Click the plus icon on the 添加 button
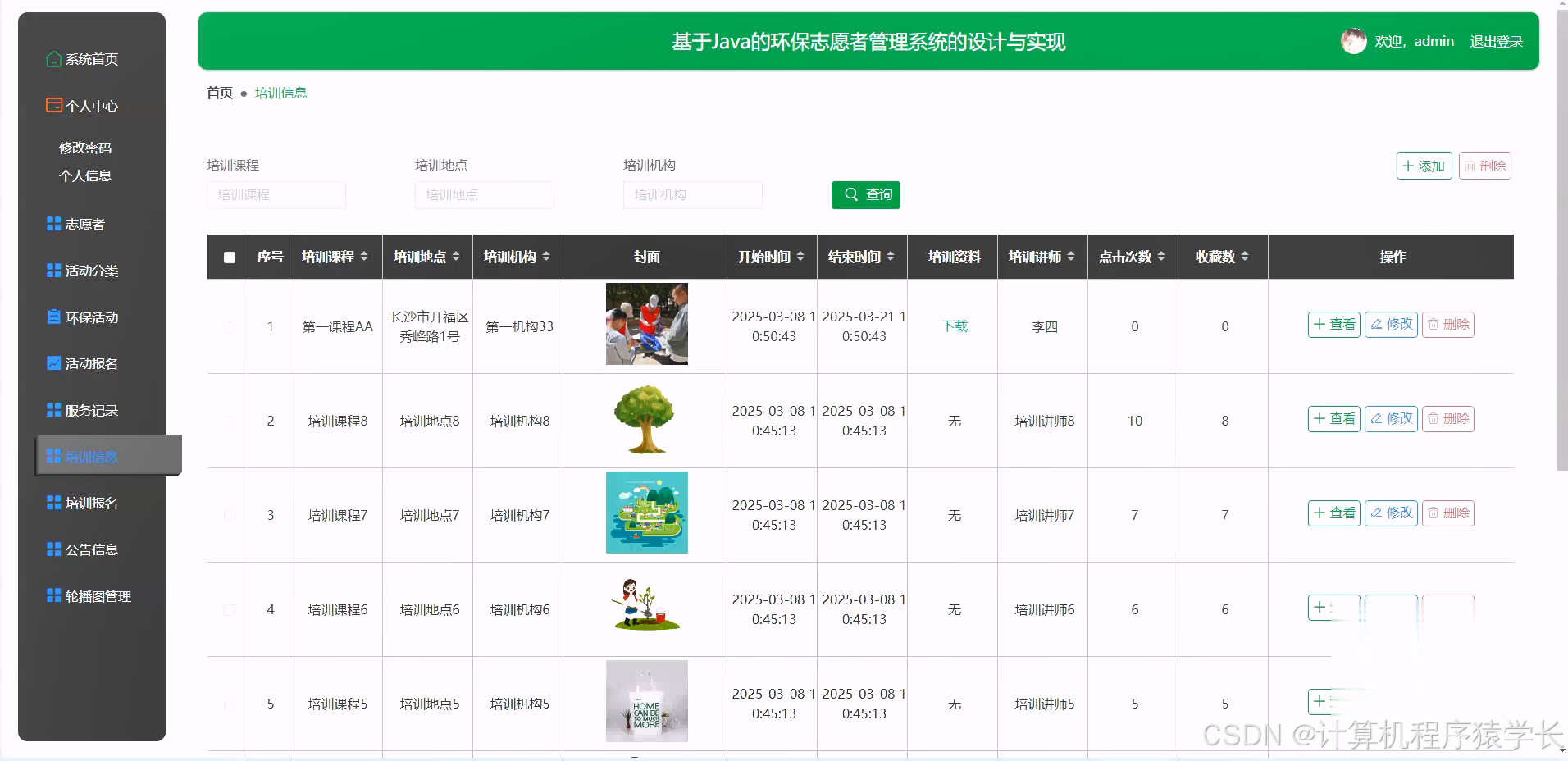1568x761 pixels. [x=1408, y=165]
